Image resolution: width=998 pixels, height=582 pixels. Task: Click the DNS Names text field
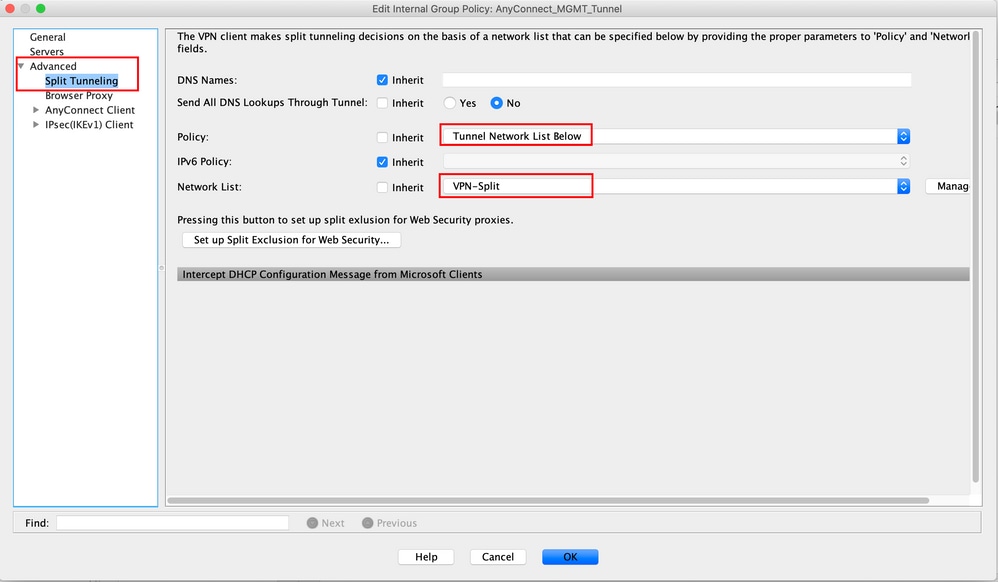point(677,80)
